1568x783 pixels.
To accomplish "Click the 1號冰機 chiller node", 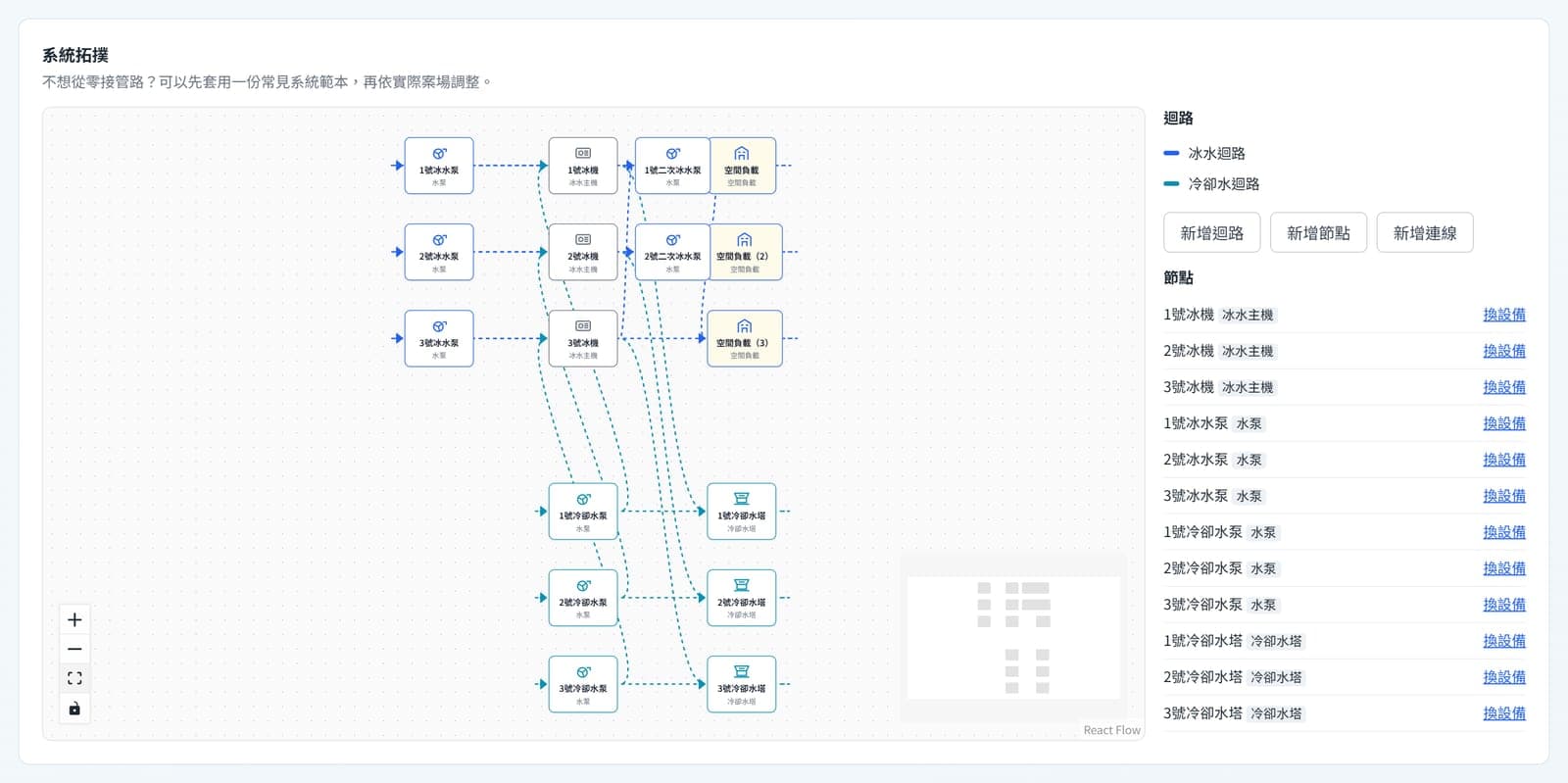I will click(x=583, y=166).
